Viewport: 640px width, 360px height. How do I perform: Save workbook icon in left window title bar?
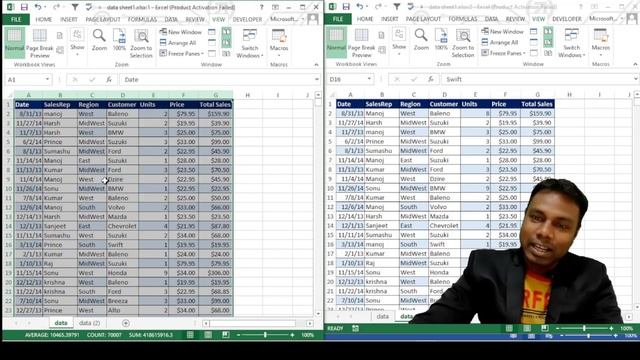pos(24,7)
